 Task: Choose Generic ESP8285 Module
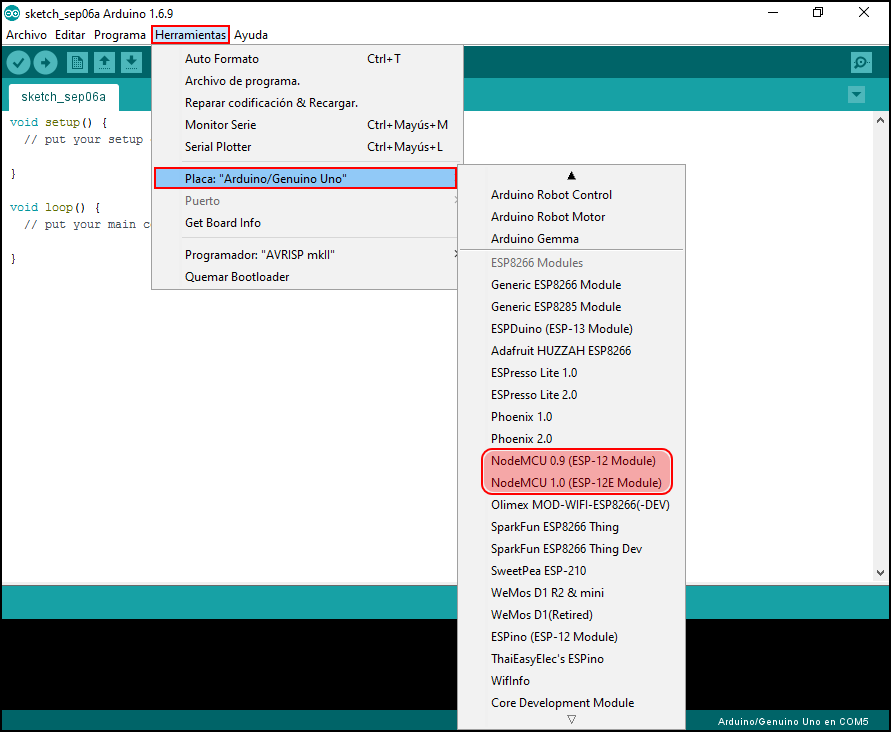[x=571, y=307]
